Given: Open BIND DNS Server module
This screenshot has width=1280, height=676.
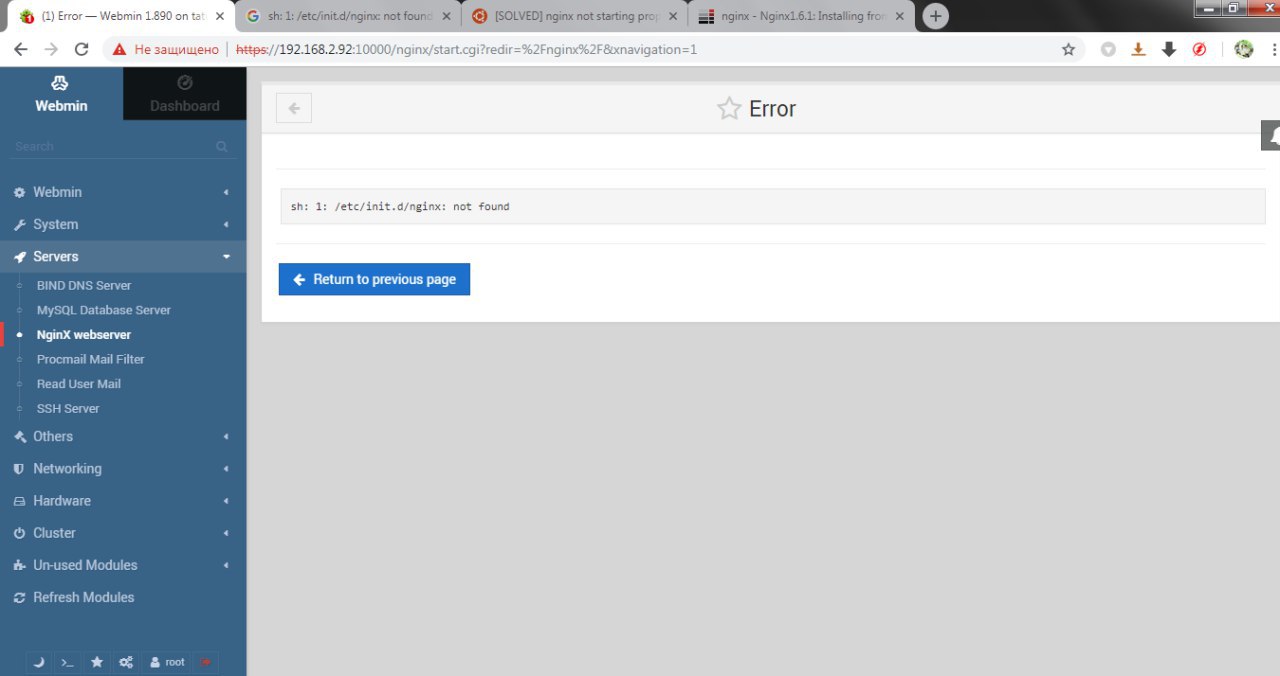Looking at the screenshot, I should click(x=84, y=285).
